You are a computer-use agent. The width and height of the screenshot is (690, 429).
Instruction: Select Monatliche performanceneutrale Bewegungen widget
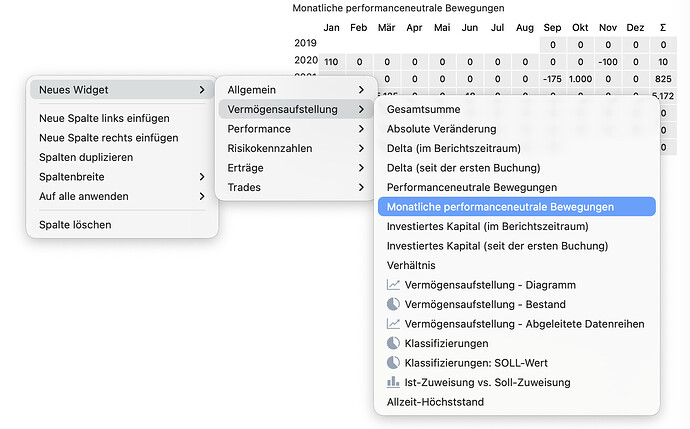[516, 207]
